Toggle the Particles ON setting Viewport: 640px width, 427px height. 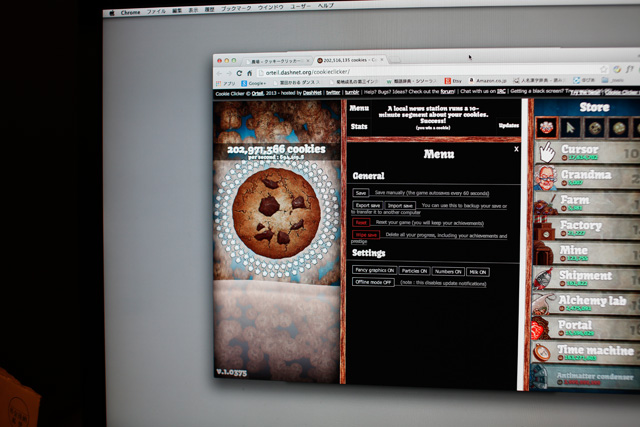point(416,271)
